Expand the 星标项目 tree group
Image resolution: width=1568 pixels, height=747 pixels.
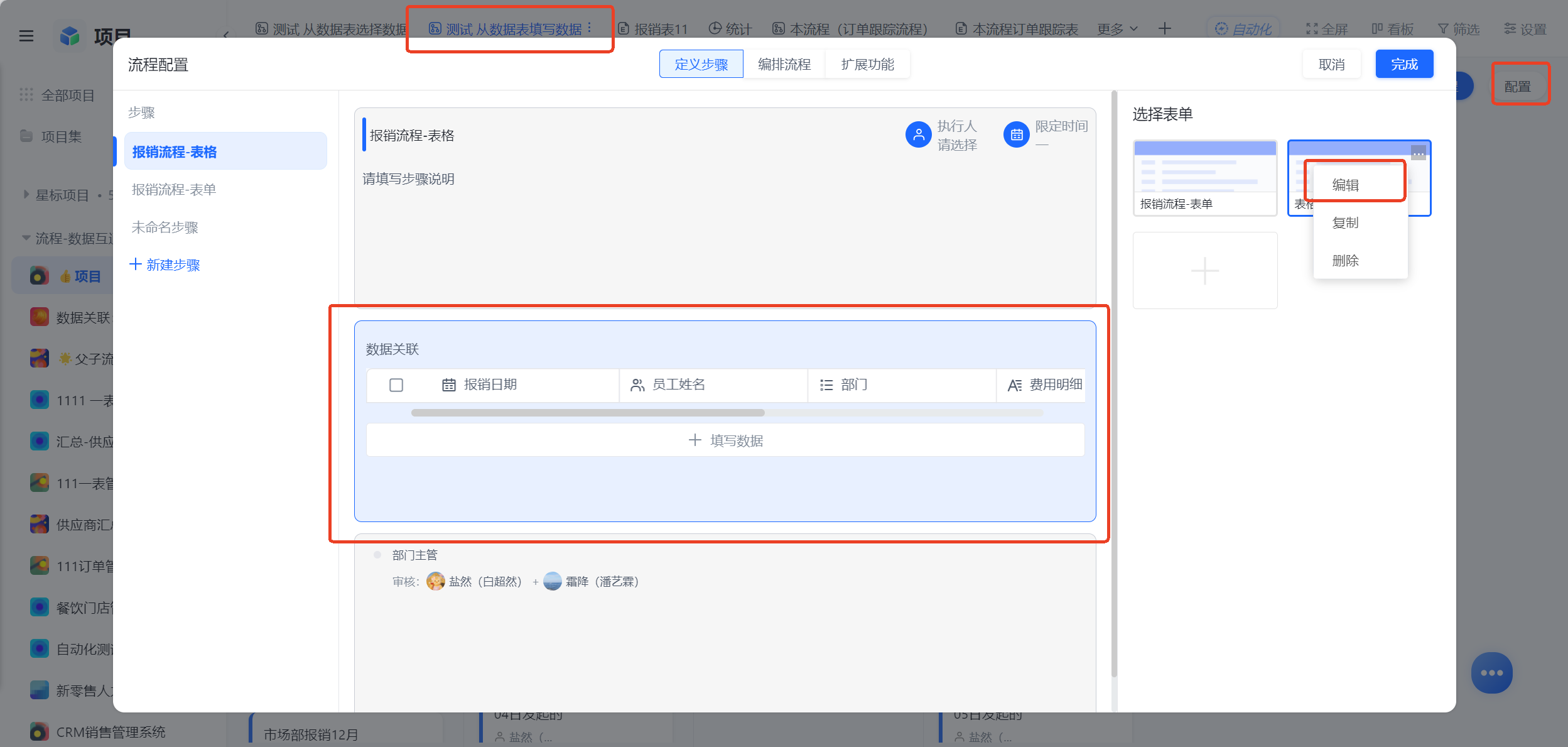pos(26,194)
